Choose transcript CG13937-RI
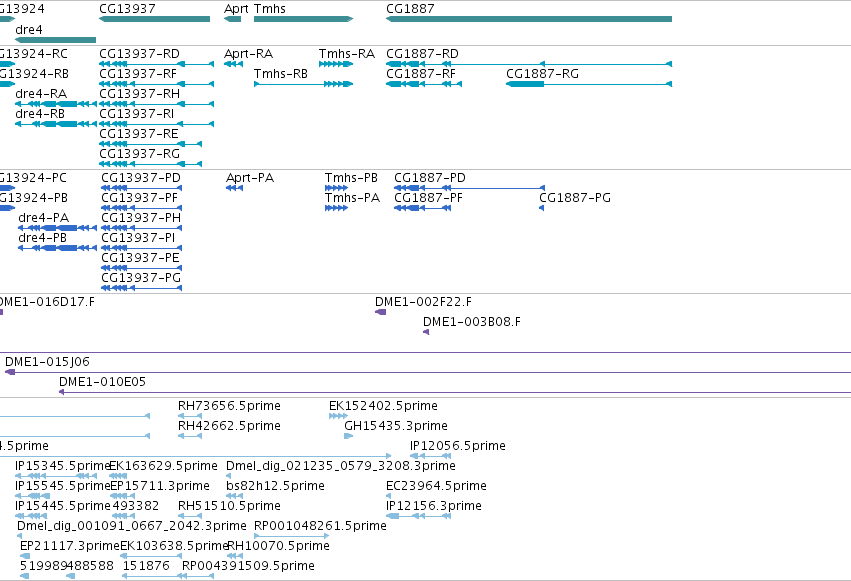 (x=156, y=124)
